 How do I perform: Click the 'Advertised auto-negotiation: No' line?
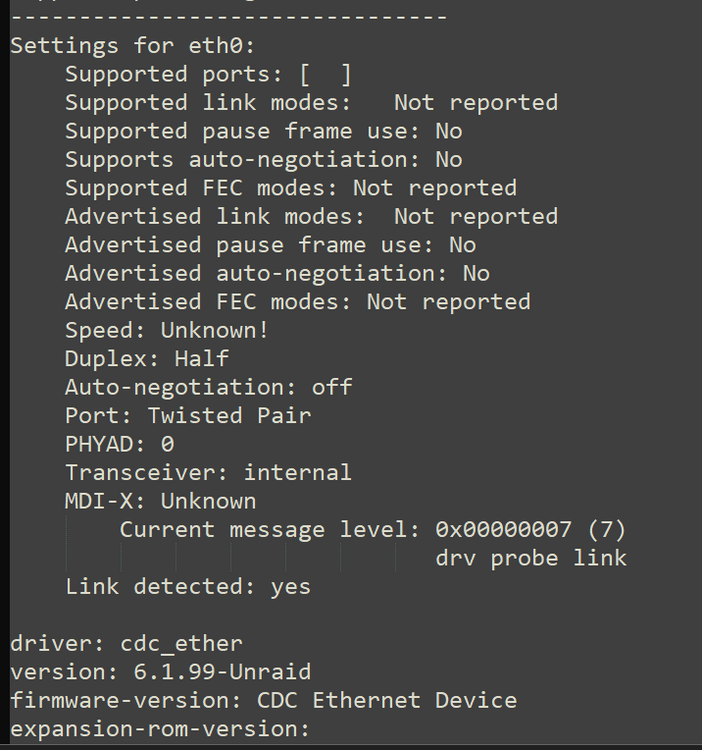pyautogui.click(x=277, y=274)
